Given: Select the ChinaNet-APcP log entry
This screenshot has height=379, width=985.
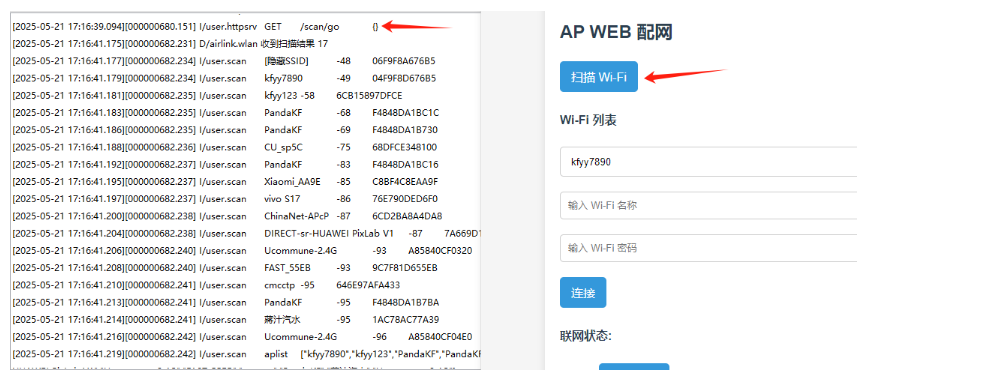Looking at the screenshot, I should tap(227, 216).
